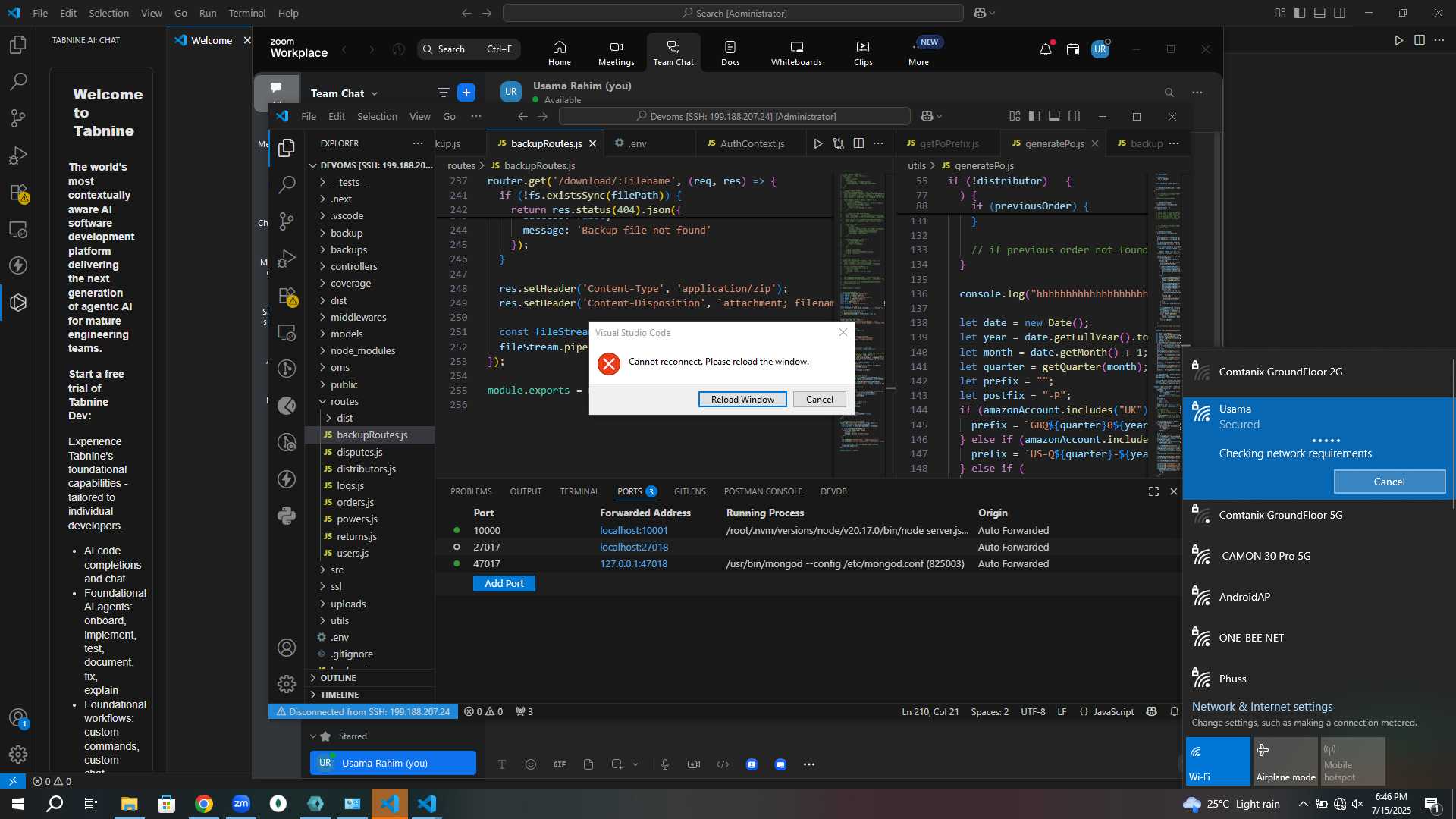The width and height of the screenshot is (1456, 819).
Task: Expand the uploads folder
Action: pyautogui.click(x=348, y=604)
